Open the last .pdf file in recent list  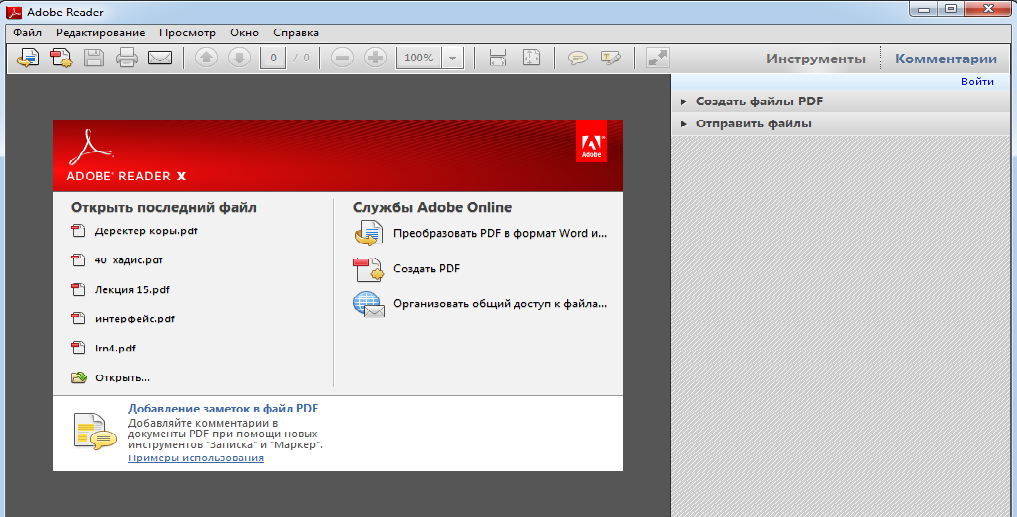coord(115,348)
